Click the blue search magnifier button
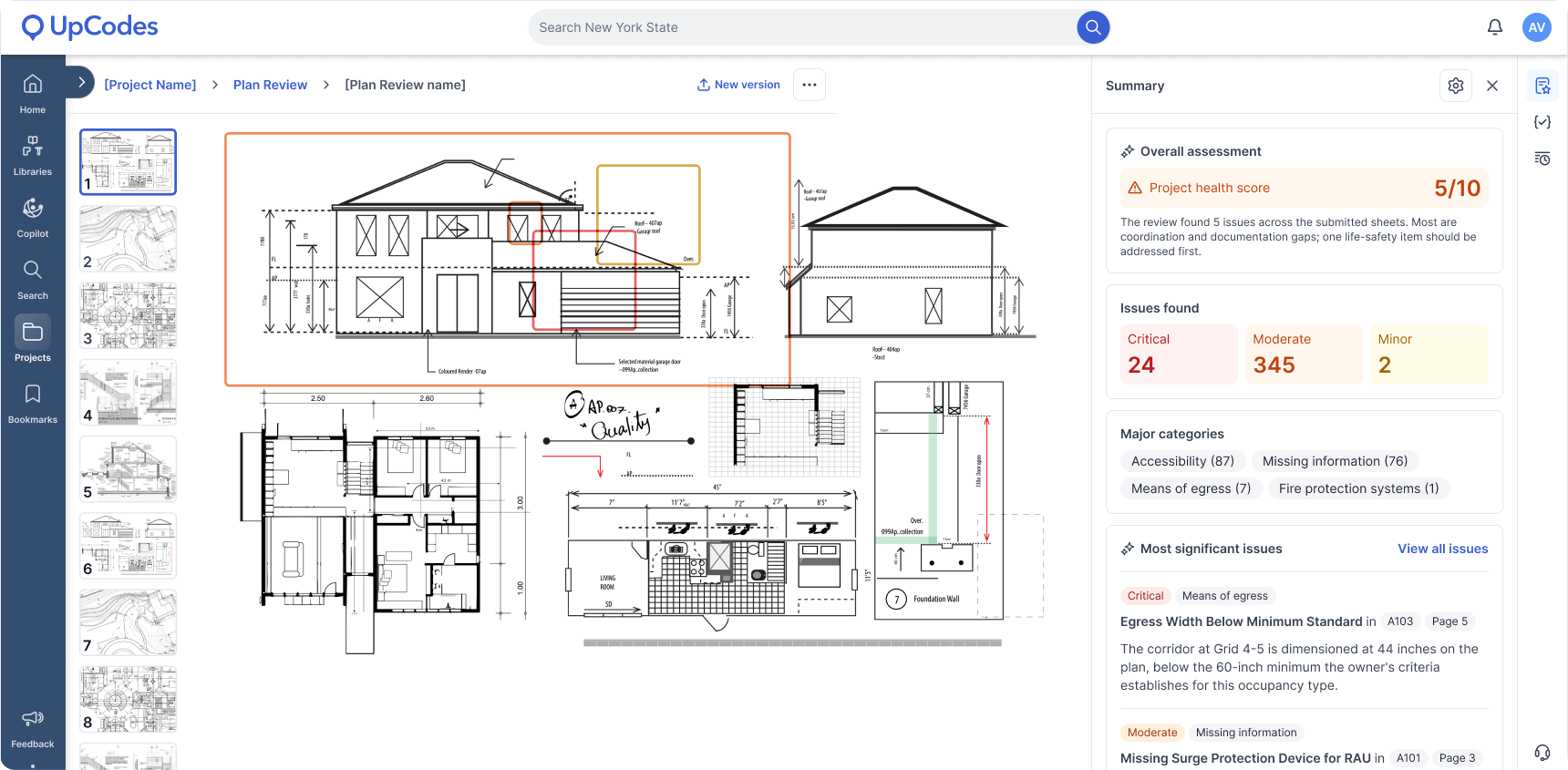 pyautogui.click(x=1093, y=27)
